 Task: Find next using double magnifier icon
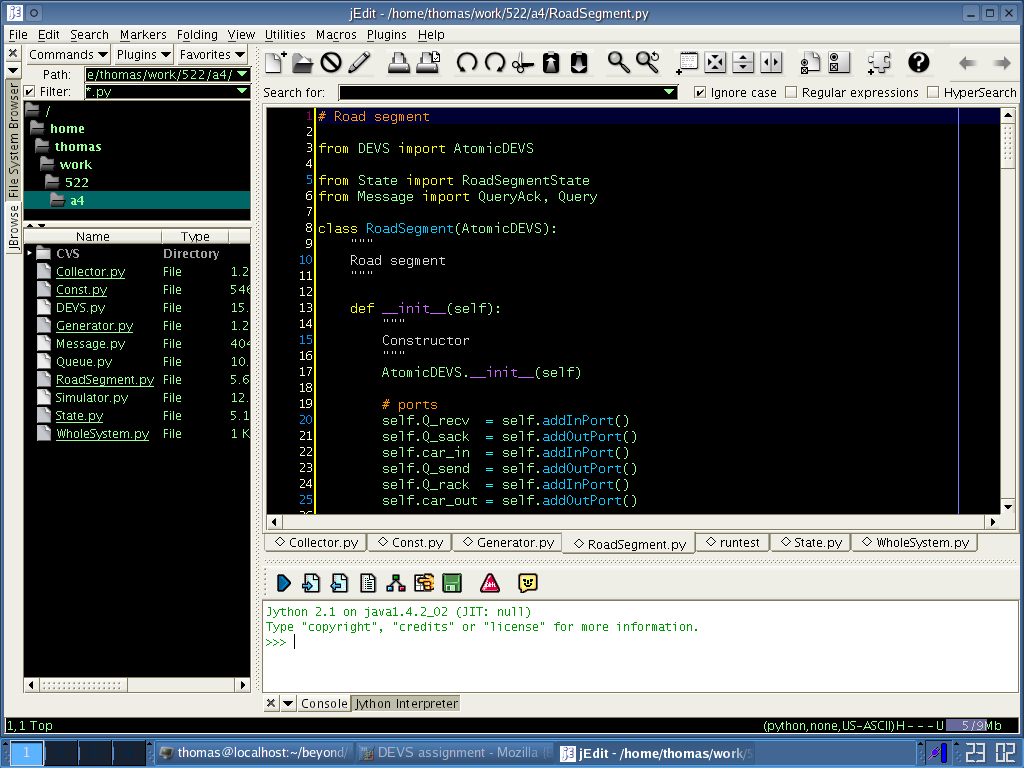(x=648, y=62)
